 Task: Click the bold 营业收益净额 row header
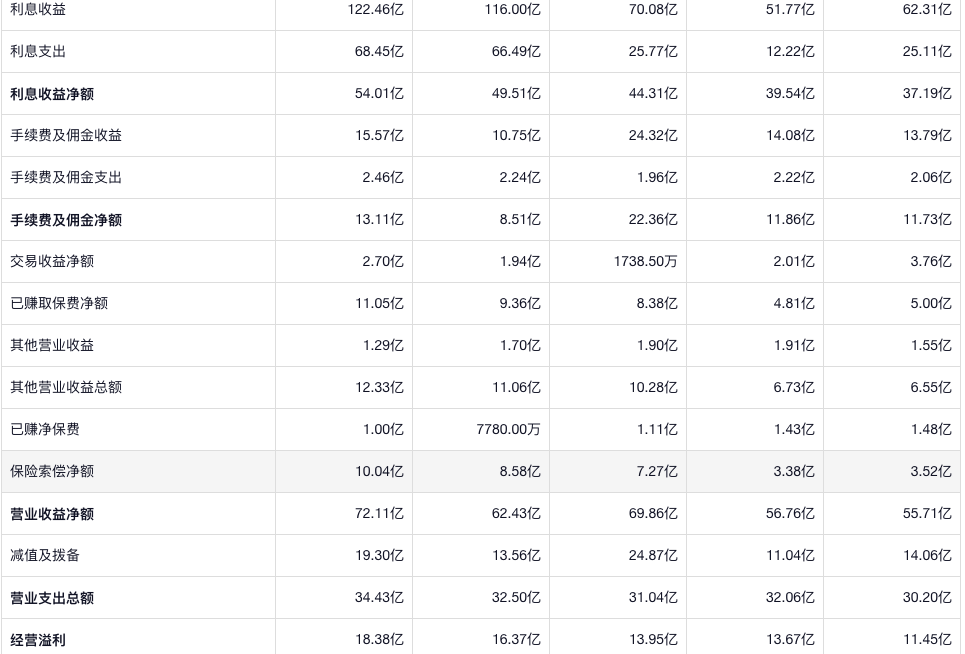point(52,514)
